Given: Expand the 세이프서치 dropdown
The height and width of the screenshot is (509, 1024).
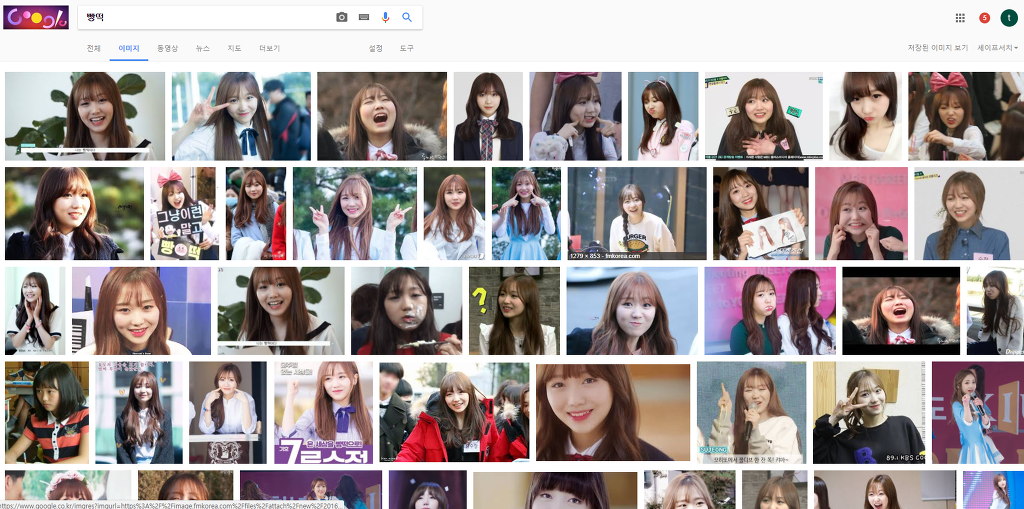Looking at the screenshot, I should 997,48.
